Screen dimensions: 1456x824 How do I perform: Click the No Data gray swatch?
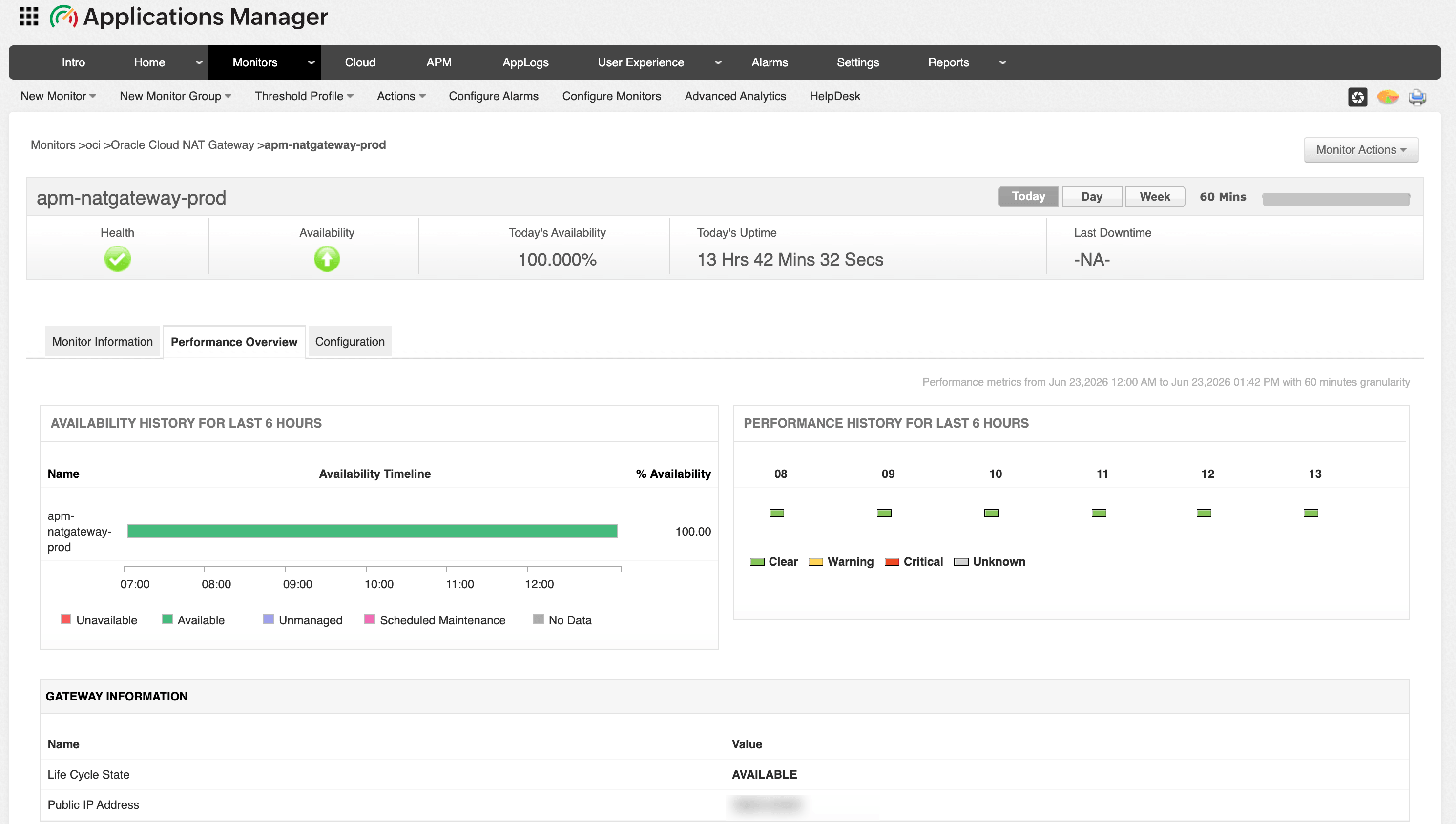click(538, 619)
